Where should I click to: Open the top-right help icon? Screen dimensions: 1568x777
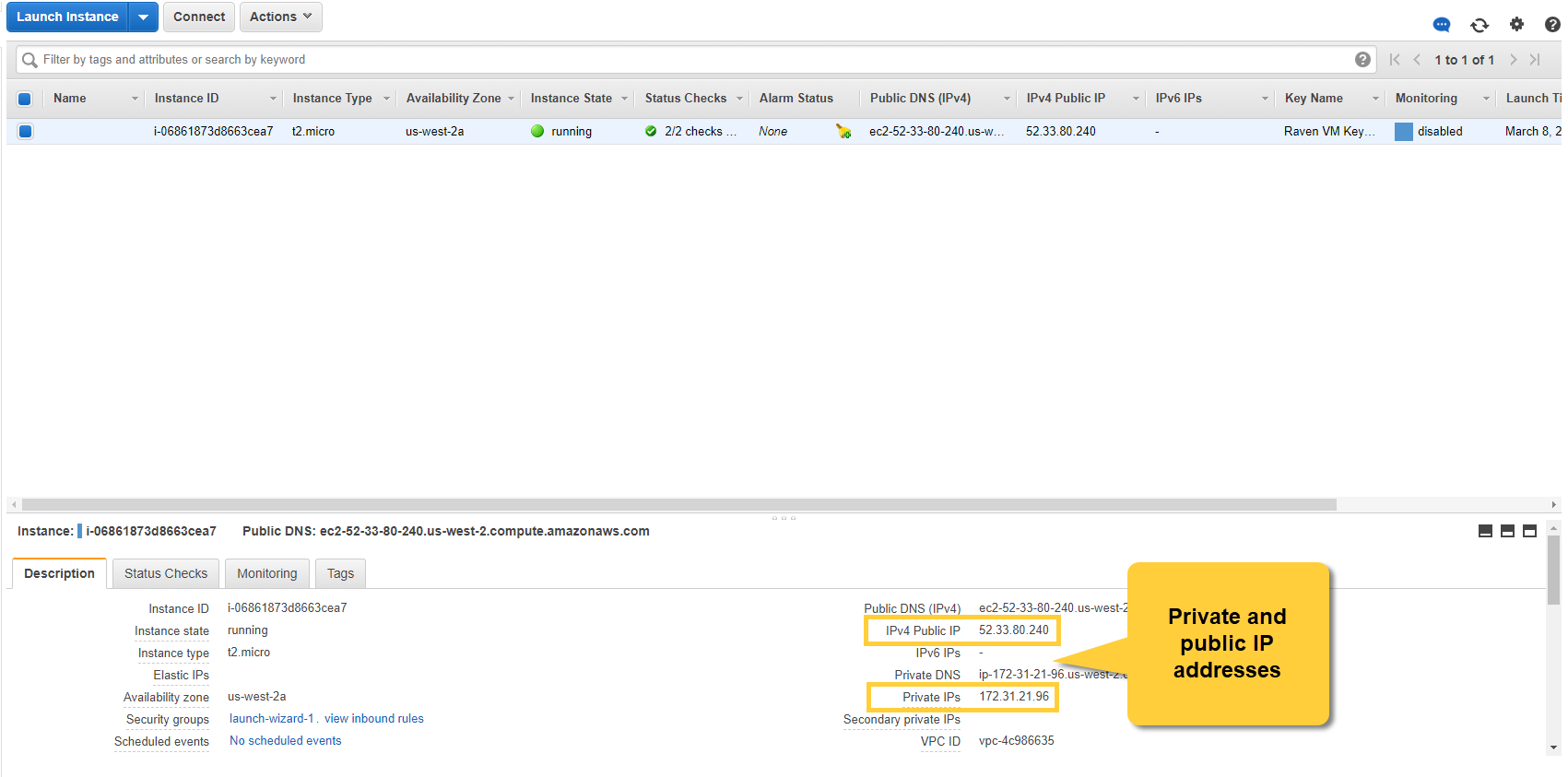pos(1552,24)
